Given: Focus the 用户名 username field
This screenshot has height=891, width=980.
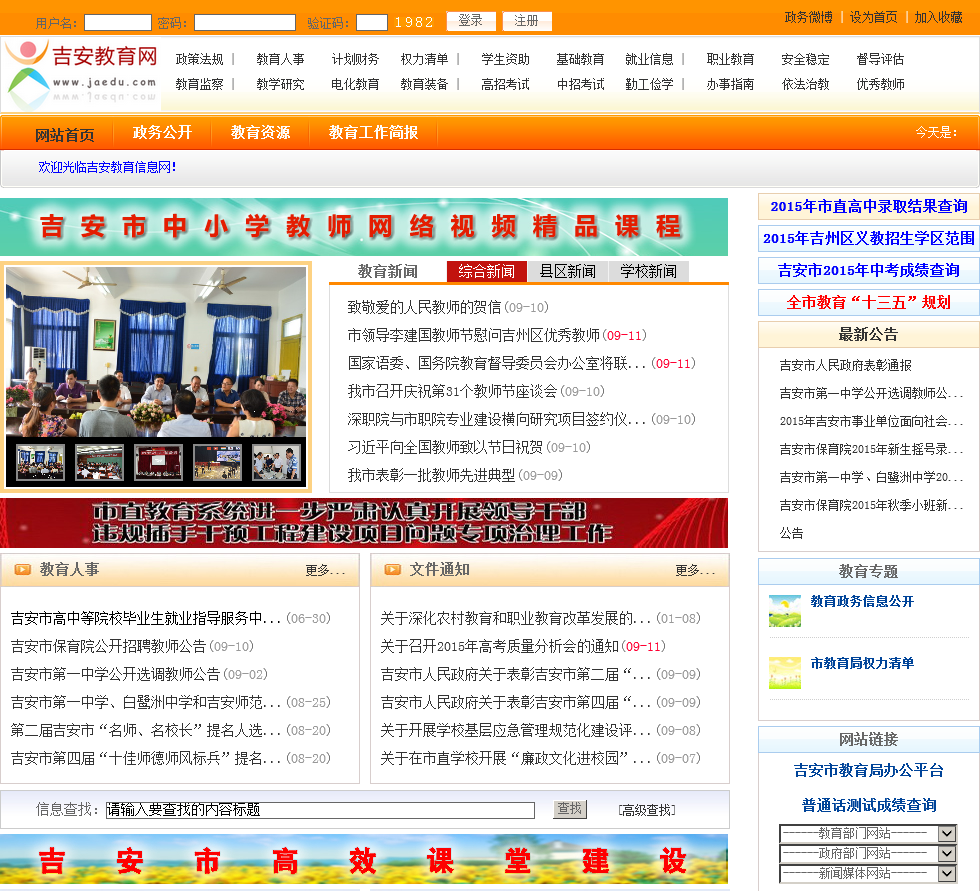Looking at the screenshot, I should point(118,22).
